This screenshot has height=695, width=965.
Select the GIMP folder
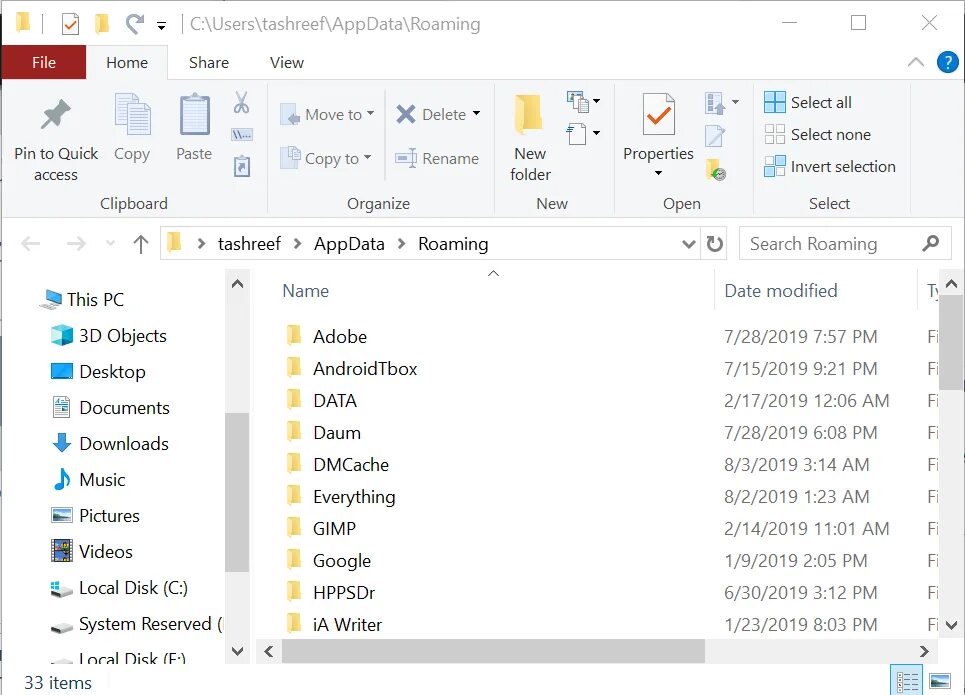coord(321,528)
